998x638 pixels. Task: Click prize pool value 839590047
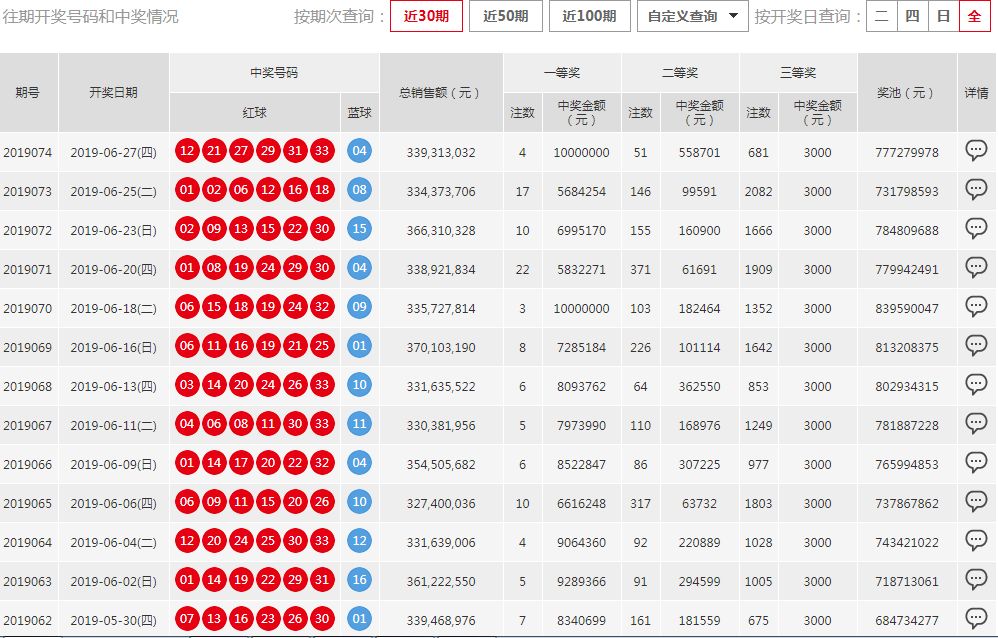coord(907,309)
